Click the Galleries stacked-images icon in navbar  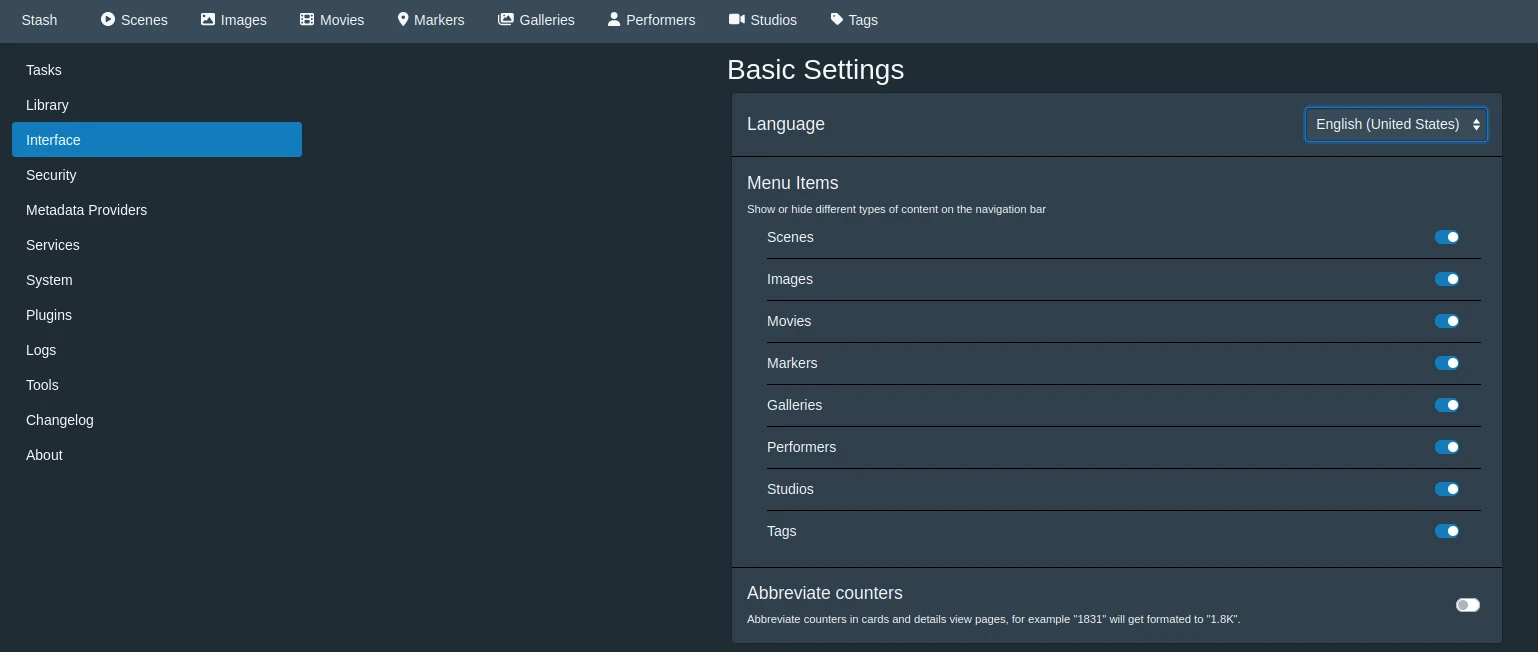click(x=506, y=19)
